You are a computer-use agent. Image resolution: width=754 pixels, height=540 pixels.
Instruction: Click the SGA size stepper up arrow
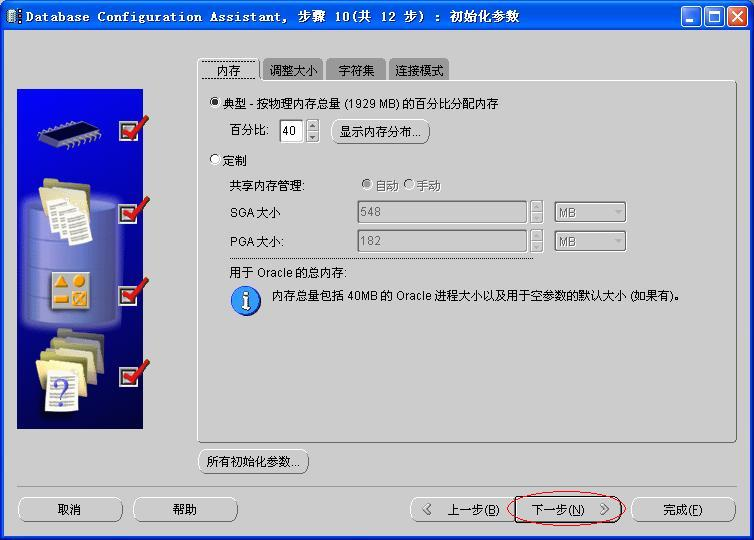537,207
